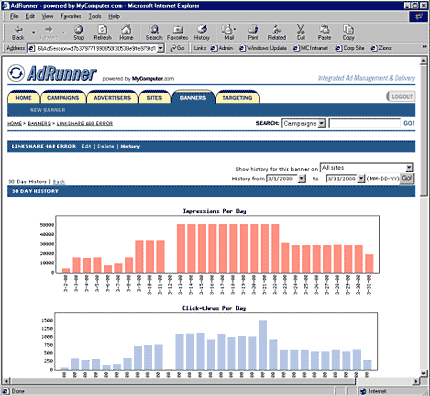
Task: Switch to the TARGETING tab
Action: (x=237, y=97)
